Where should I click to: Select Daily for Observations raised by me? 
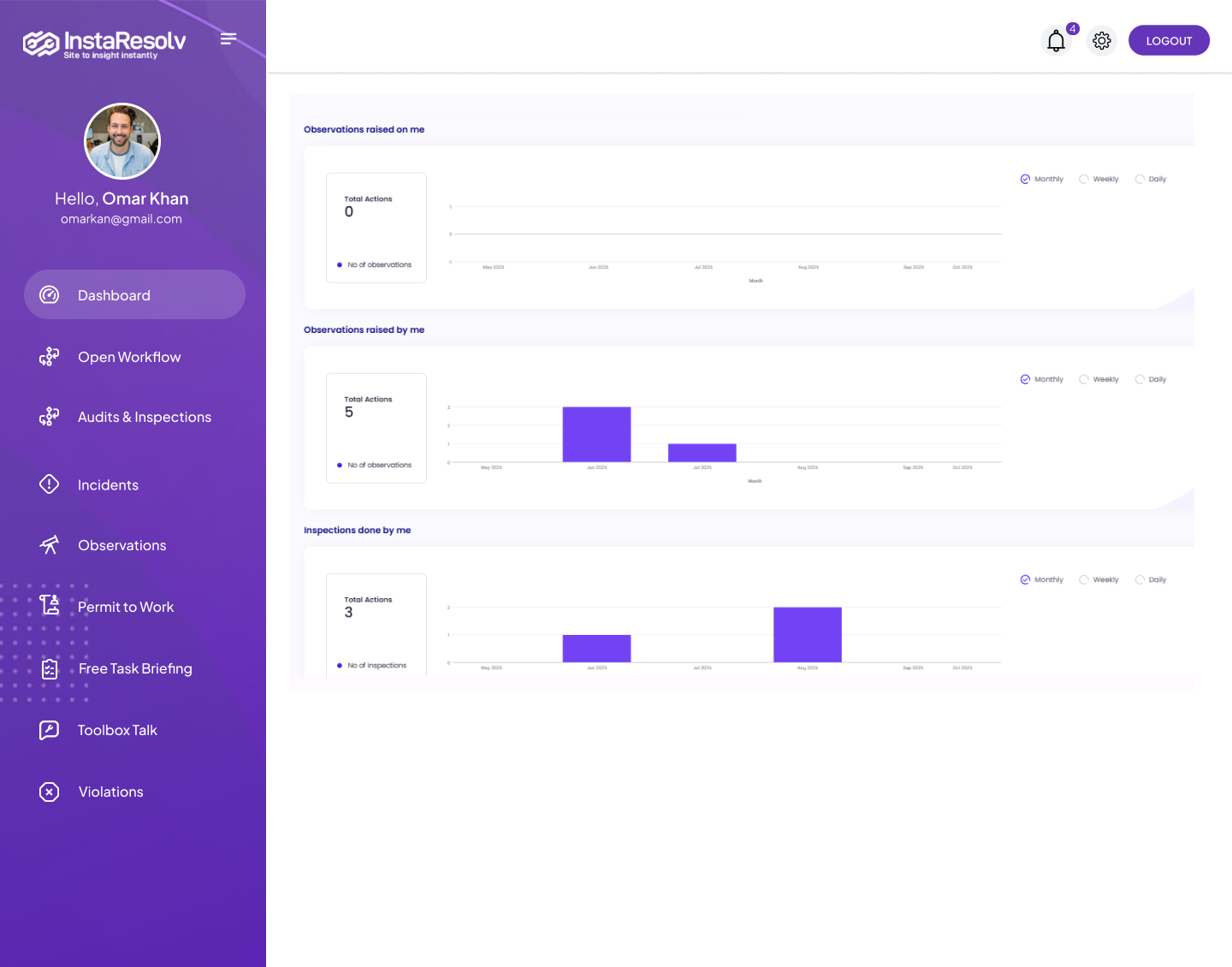[x=1140, y=380]
